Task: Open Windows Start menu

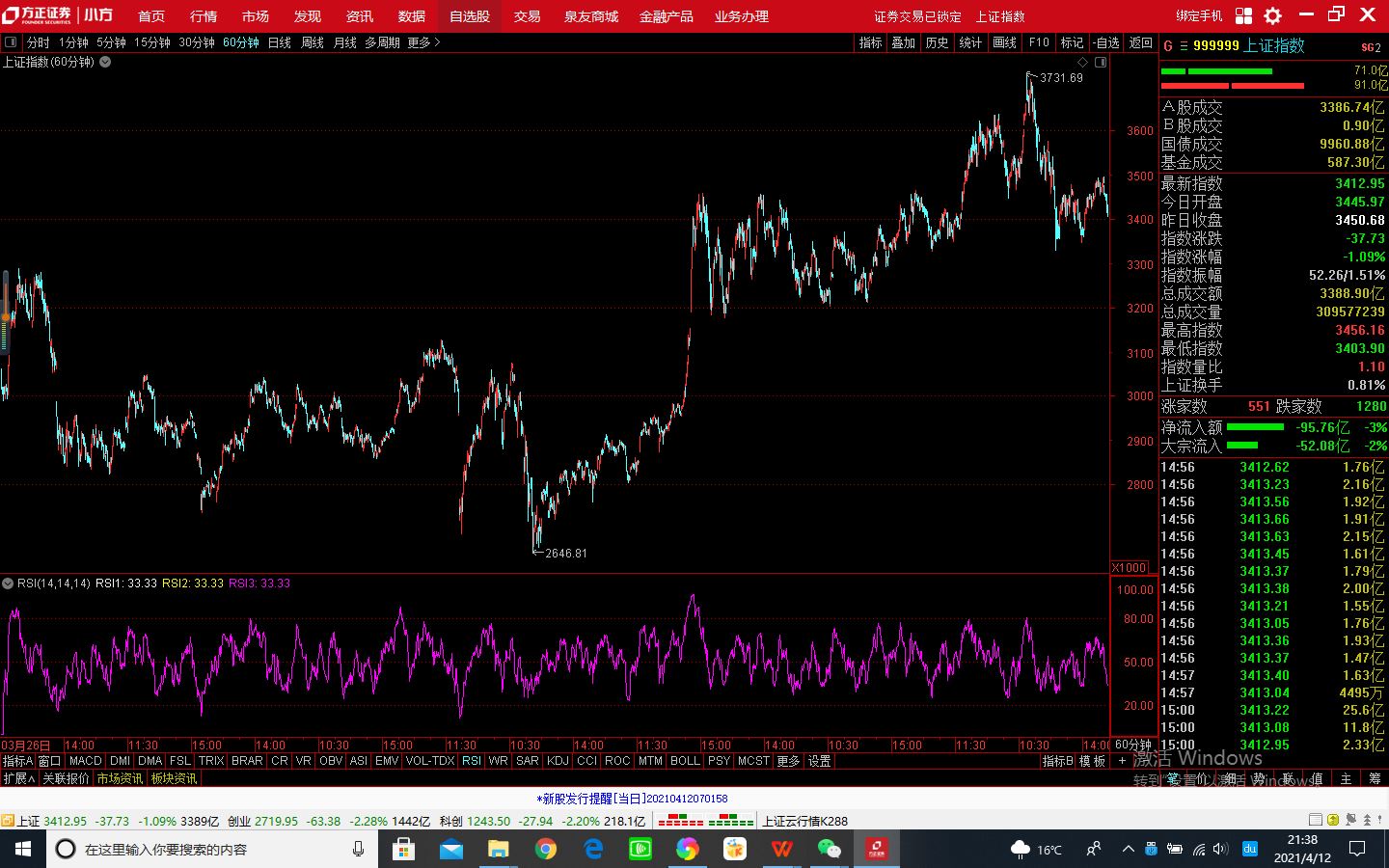Action: (23, 849)
